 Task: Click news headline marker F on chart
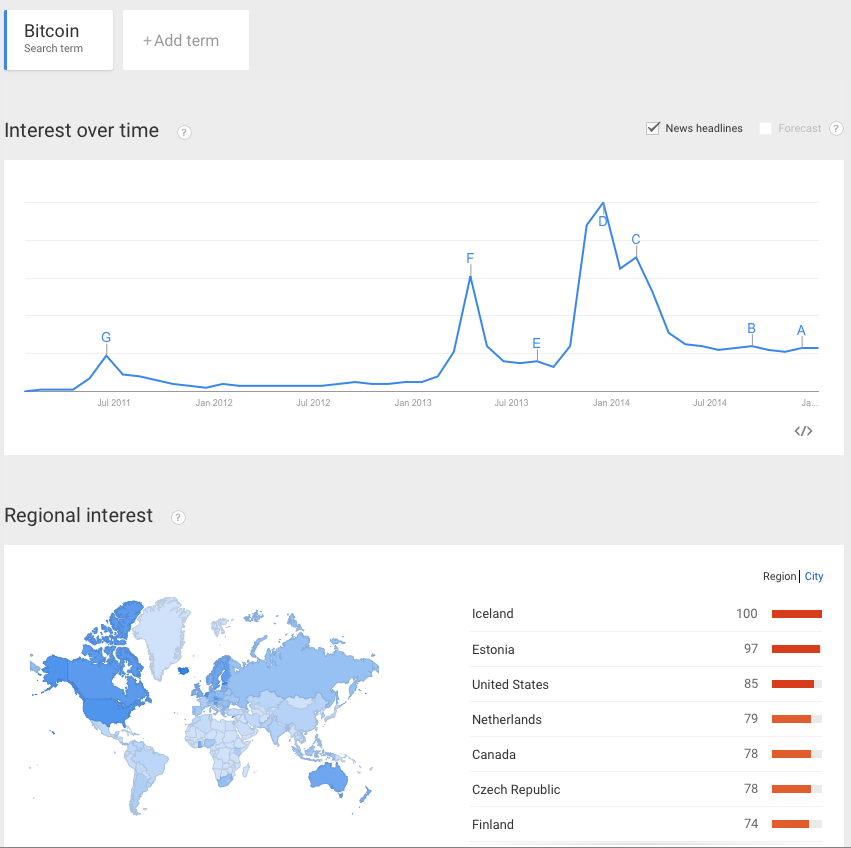(x=470, y=258)
